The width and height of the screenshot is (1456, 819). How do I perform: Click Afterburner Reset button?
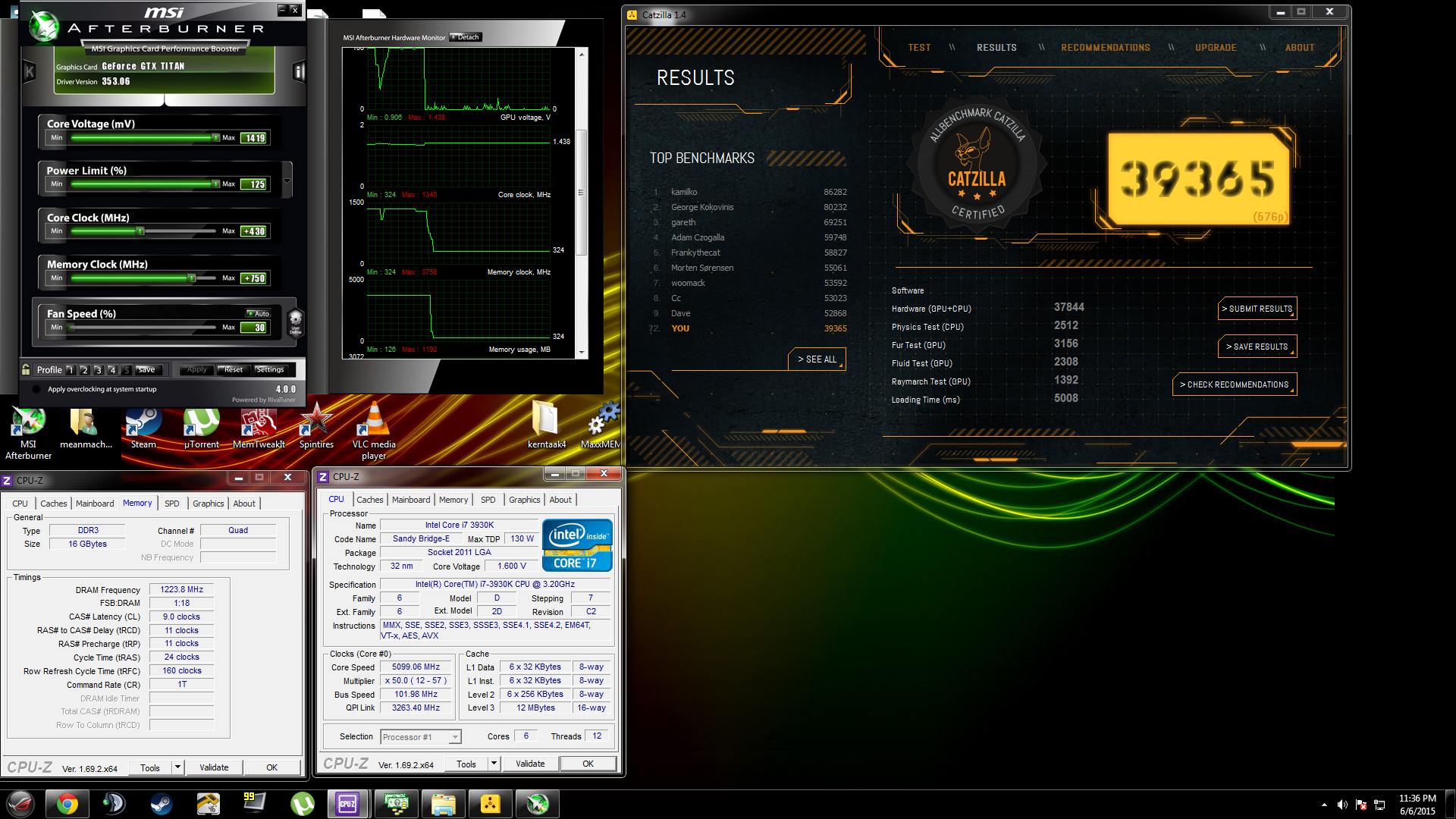pyautogui.click(x=233, y=370)
